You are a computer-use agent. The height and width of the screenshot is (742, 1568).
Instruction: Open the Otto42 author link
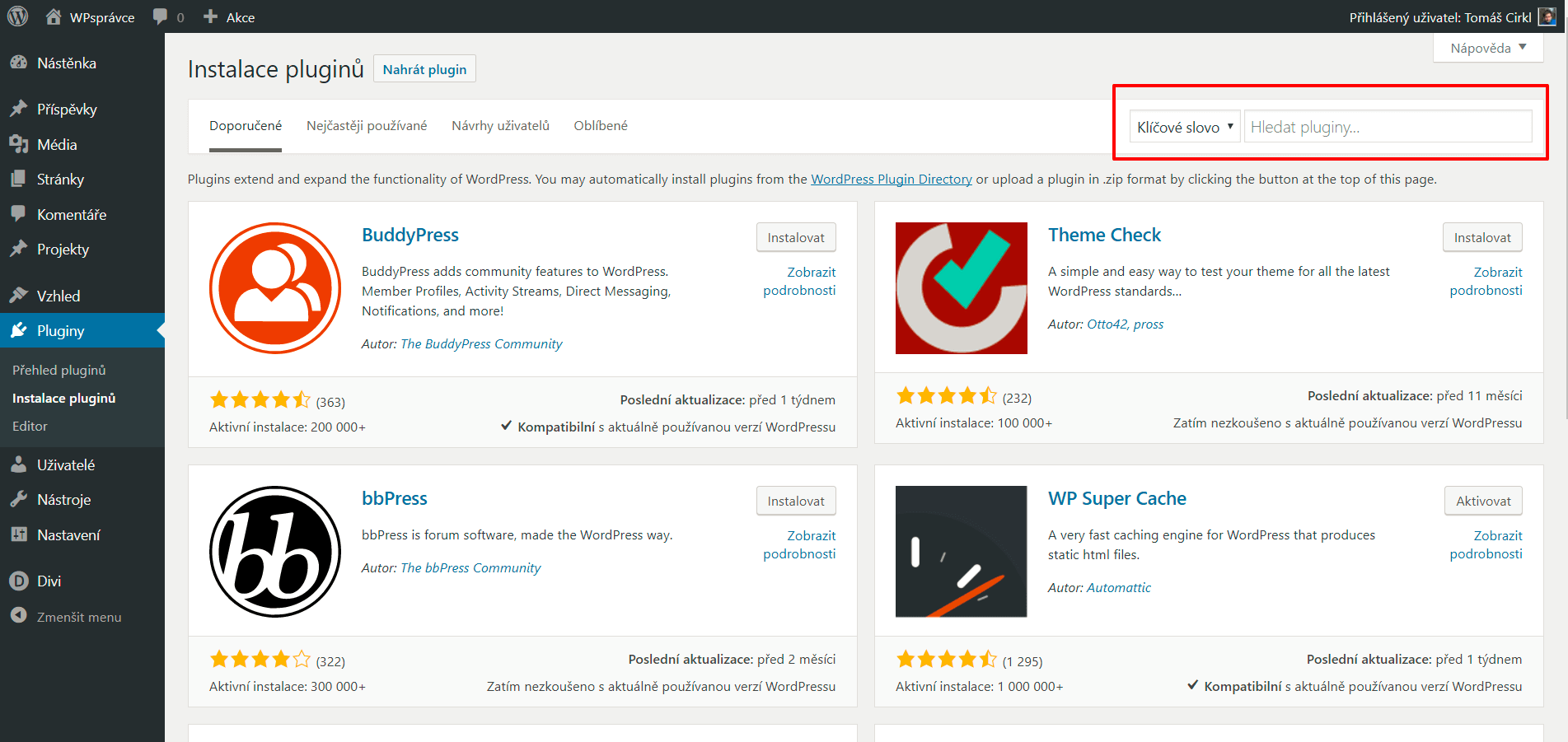(x=1107, y=324)
